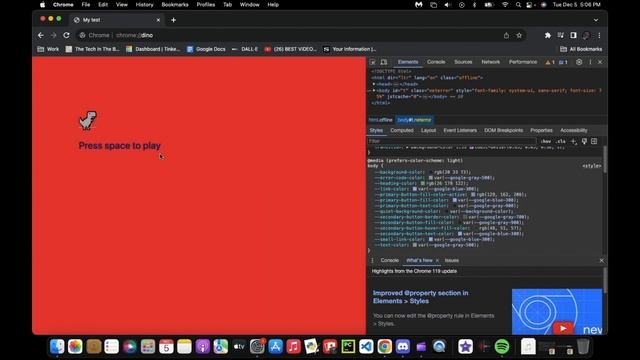The height and width of the screenshot is (360, 640).
Task: Select the inspect element picker icon
Action: click(373, 62)
